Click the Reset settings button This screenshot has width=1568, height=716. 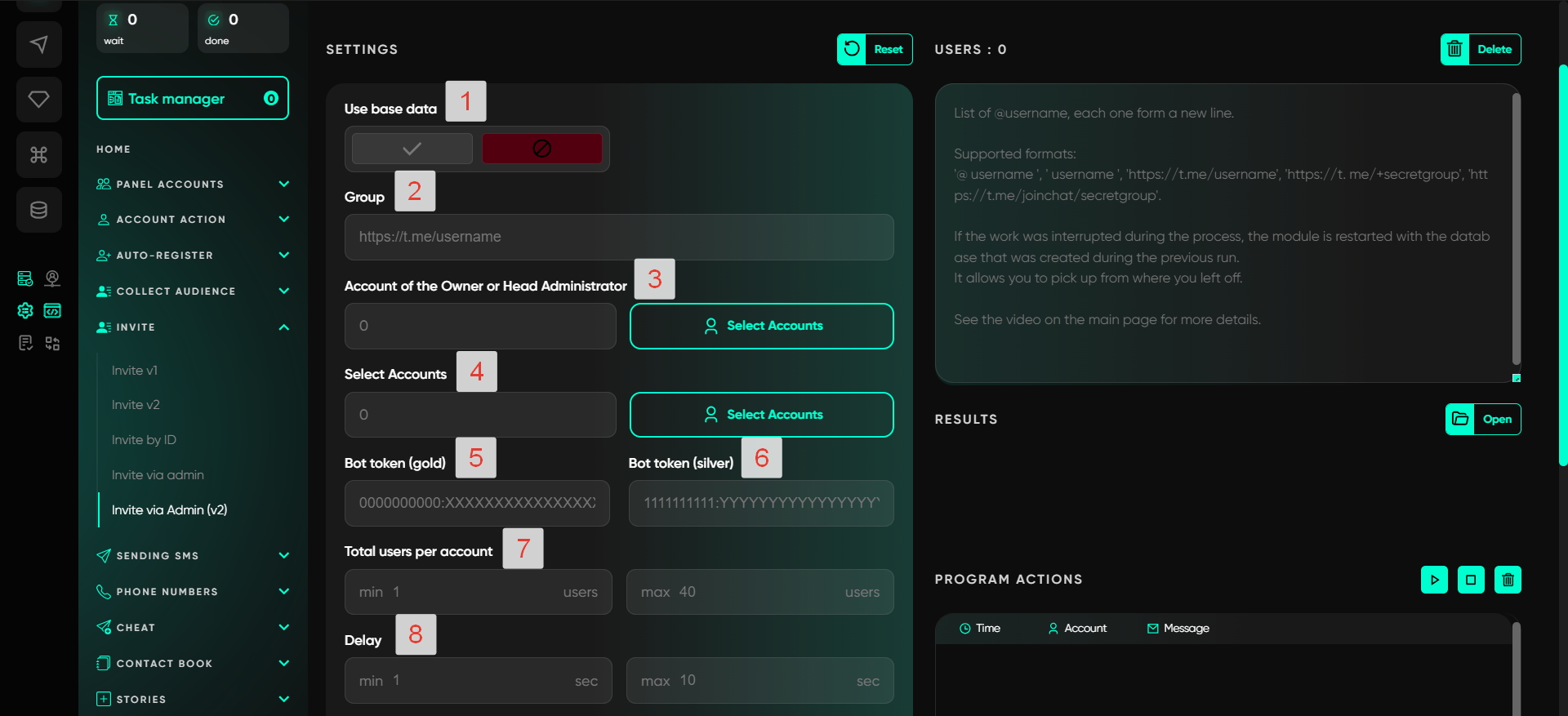click(x=874, y=49)
